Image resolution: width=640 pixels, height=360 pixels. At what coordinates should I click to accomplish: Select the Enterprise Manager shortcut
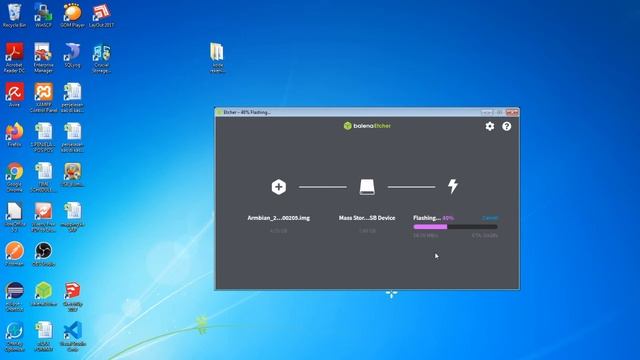tap(43, 58)
